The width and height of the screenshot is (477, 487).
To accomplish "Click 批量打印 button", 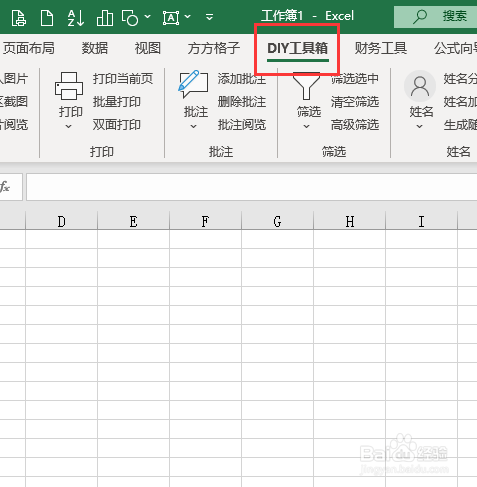I will 117,102.
